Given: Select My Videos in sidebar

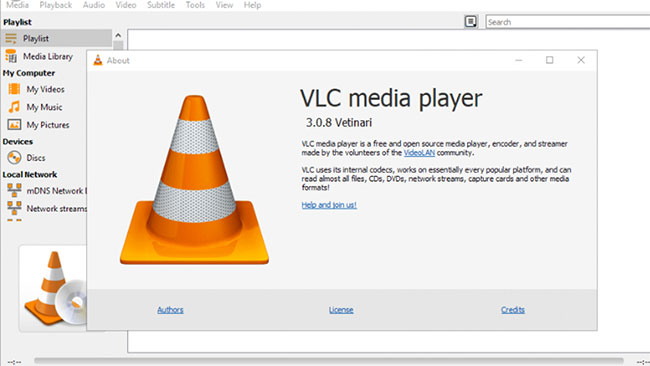Looking at the screenshot, I should (x=45, y=89).
